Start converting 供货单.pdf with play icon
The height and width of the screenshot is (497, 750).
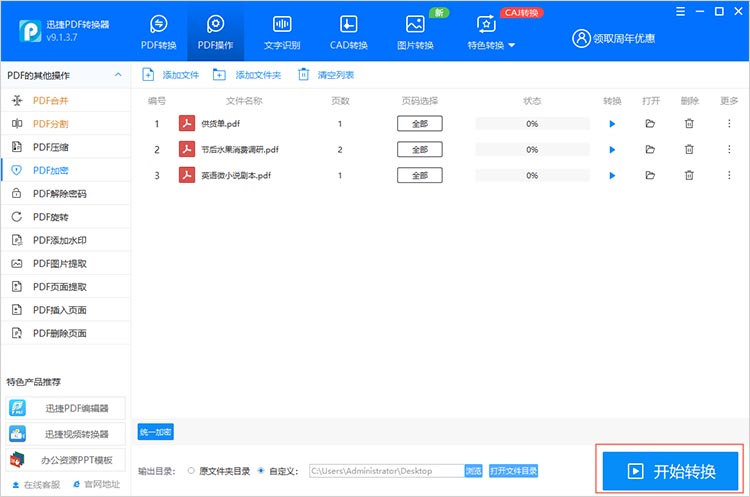pyautogui.click(x=612, y=124)
